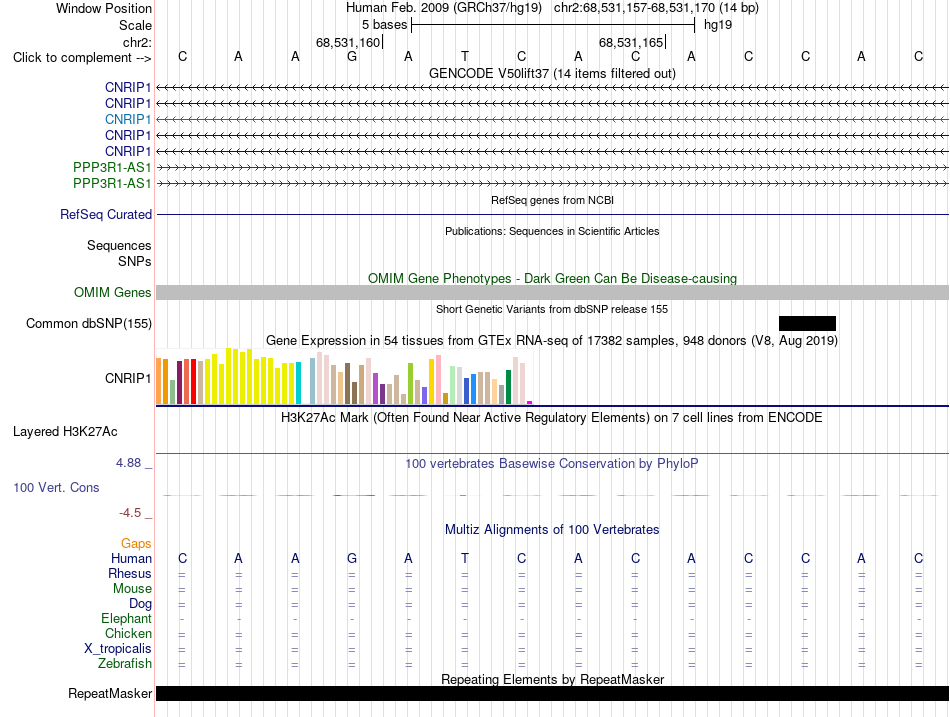Click the GTEx CNRIP1 expression bar chart
This screenshot has height=717, width=950.
click(344, 376)
